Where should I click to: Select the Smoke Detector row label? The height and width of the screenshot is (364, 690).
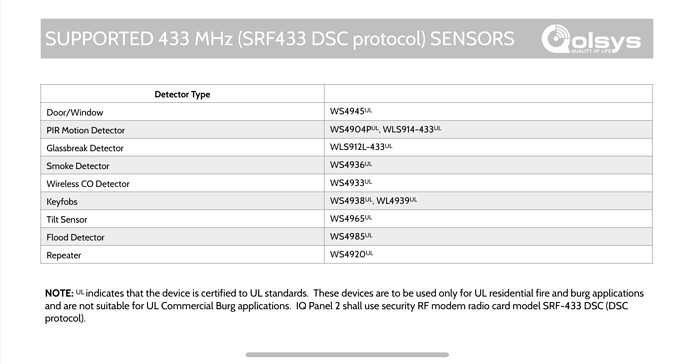point(78,166)
